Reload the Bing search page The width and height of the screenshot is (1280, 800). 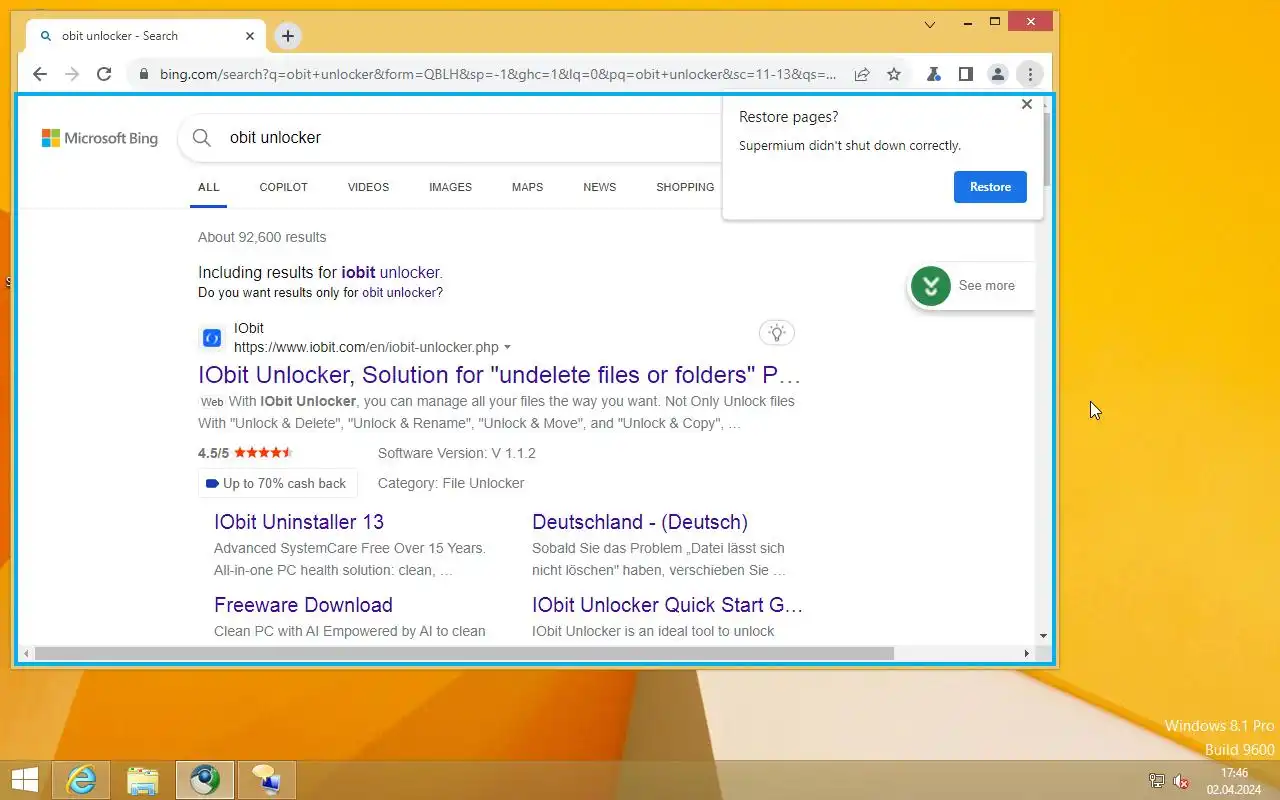coord(104,74)
